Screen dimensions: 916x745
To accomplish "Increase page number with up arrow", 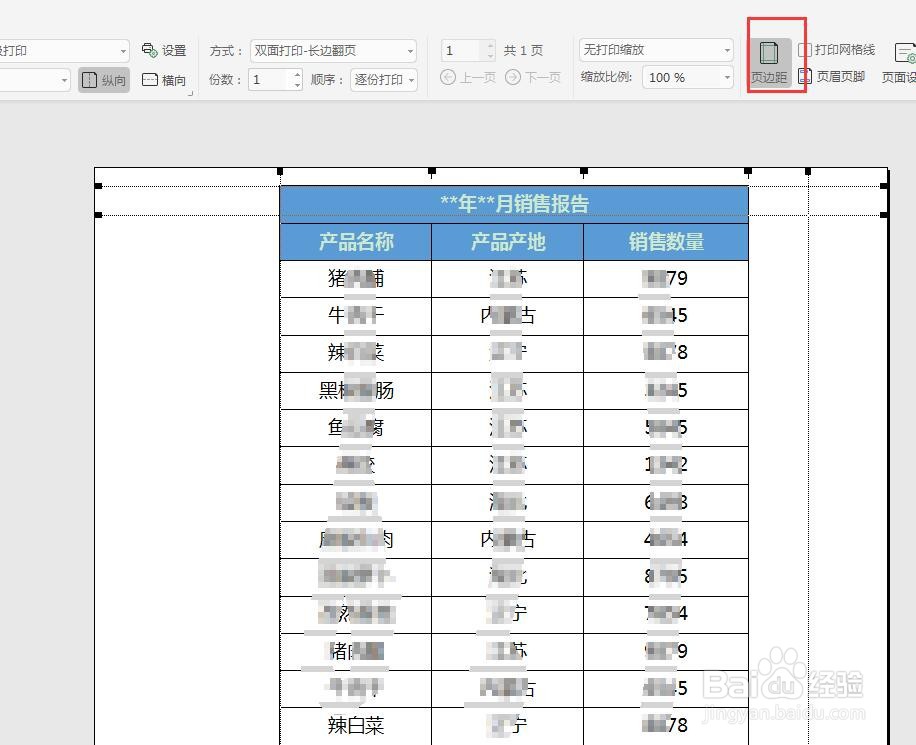I will 490,45.
